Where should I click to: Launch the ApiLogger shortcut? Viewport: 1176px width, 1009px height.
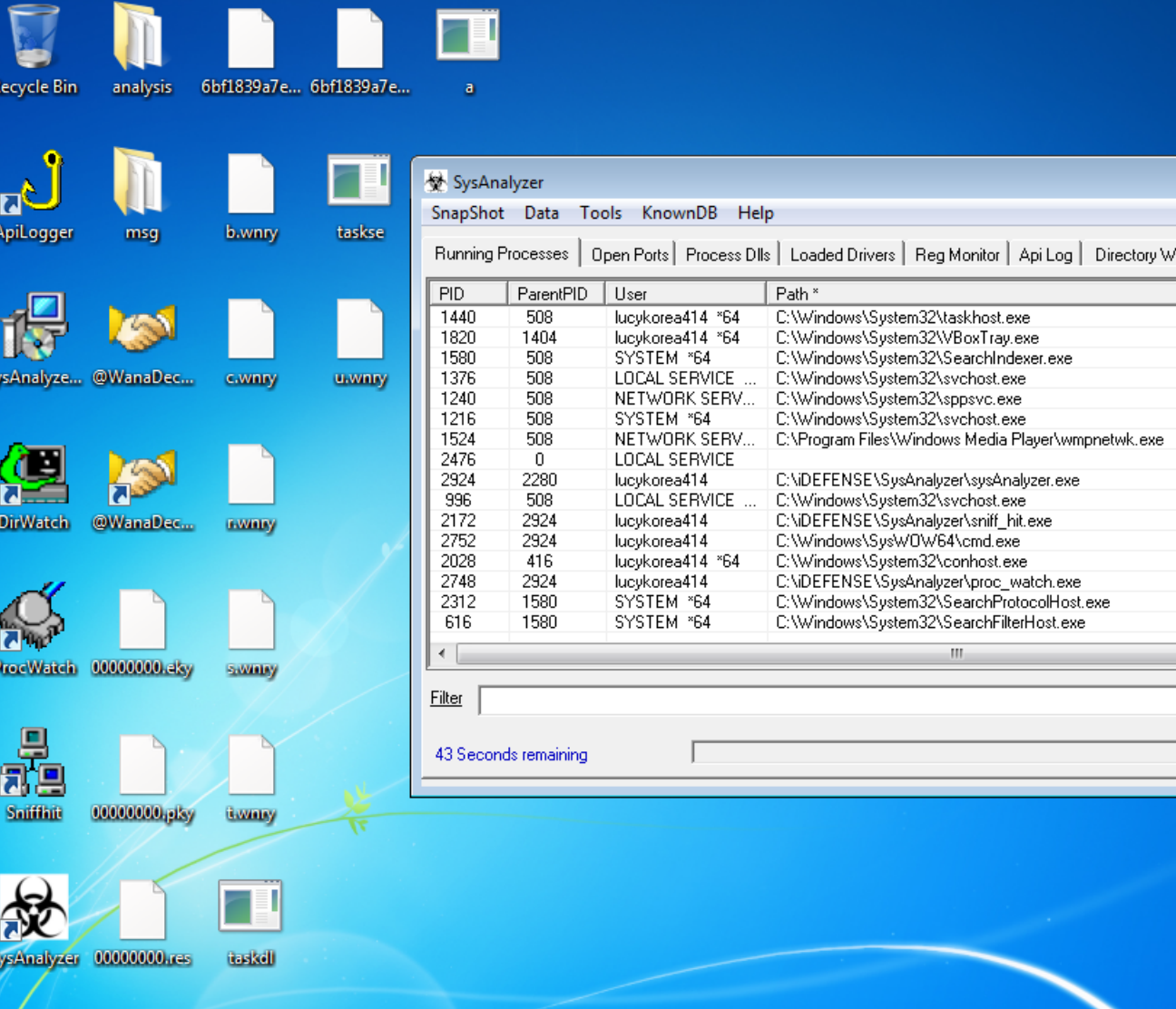(x=34, y=195)
